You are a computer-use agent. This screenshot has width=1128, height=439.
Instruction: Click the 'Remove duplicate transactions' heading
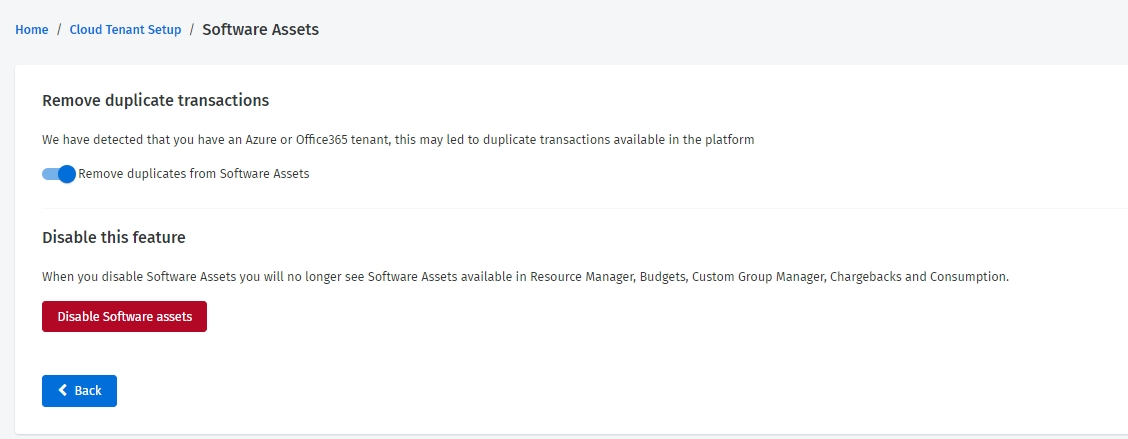pos(155,101)
